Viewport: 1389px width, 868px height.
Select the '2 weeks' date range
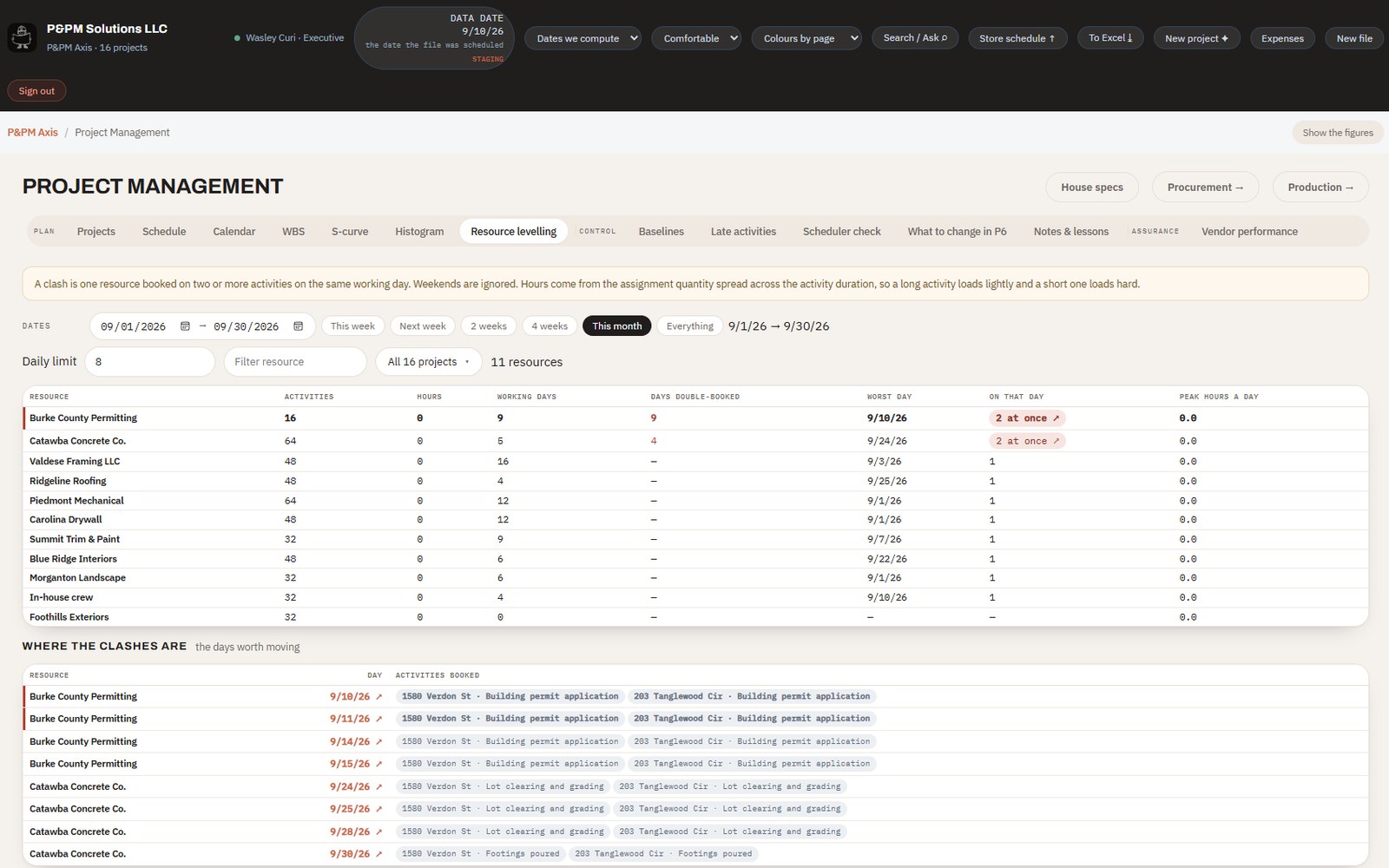pos(489,326)
